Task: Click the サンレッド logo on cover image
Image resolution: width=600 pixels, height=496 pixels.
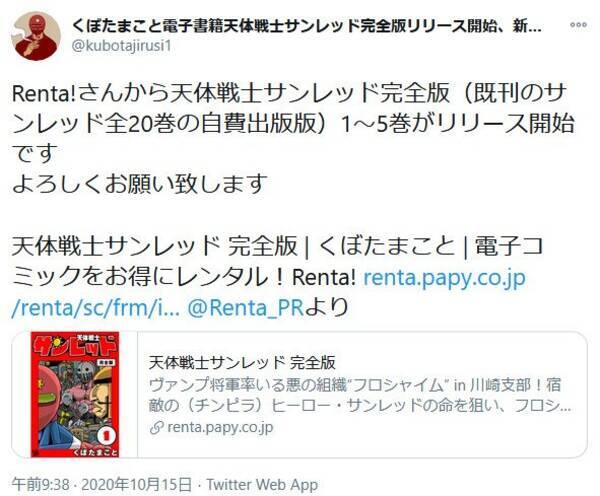Action: point(75,346)
